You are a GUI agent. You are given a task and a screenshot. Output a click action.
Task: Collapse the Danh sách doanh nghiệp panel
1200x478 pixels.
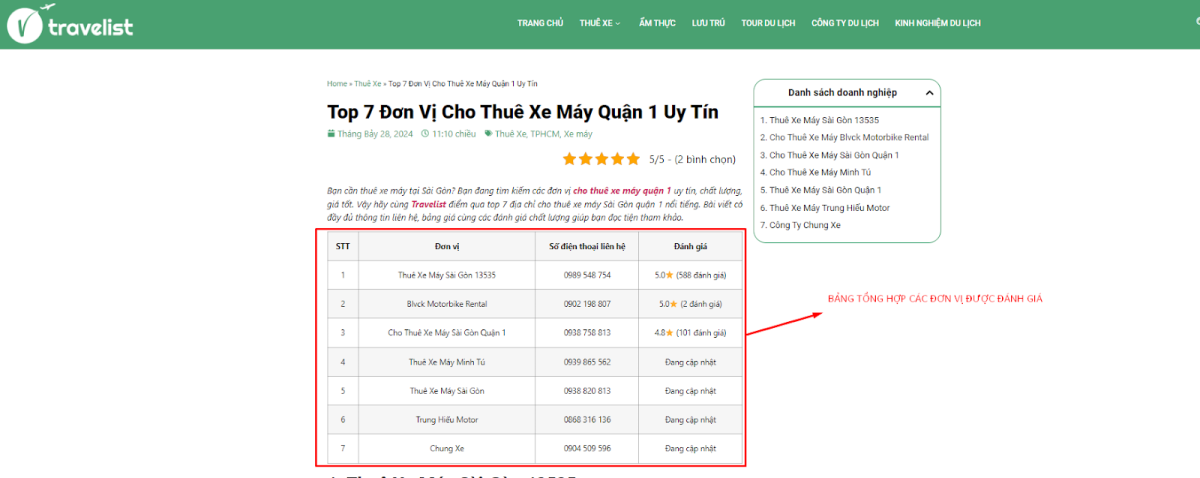click(x=929, y=93)
